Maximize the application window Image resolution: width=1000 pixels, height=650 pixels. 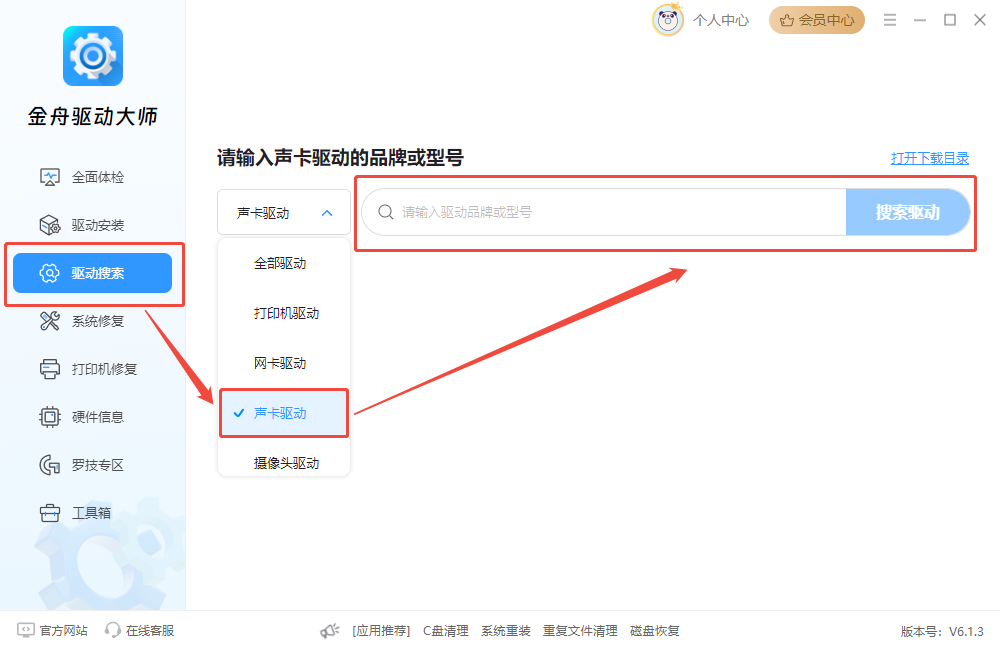[950, 20]
